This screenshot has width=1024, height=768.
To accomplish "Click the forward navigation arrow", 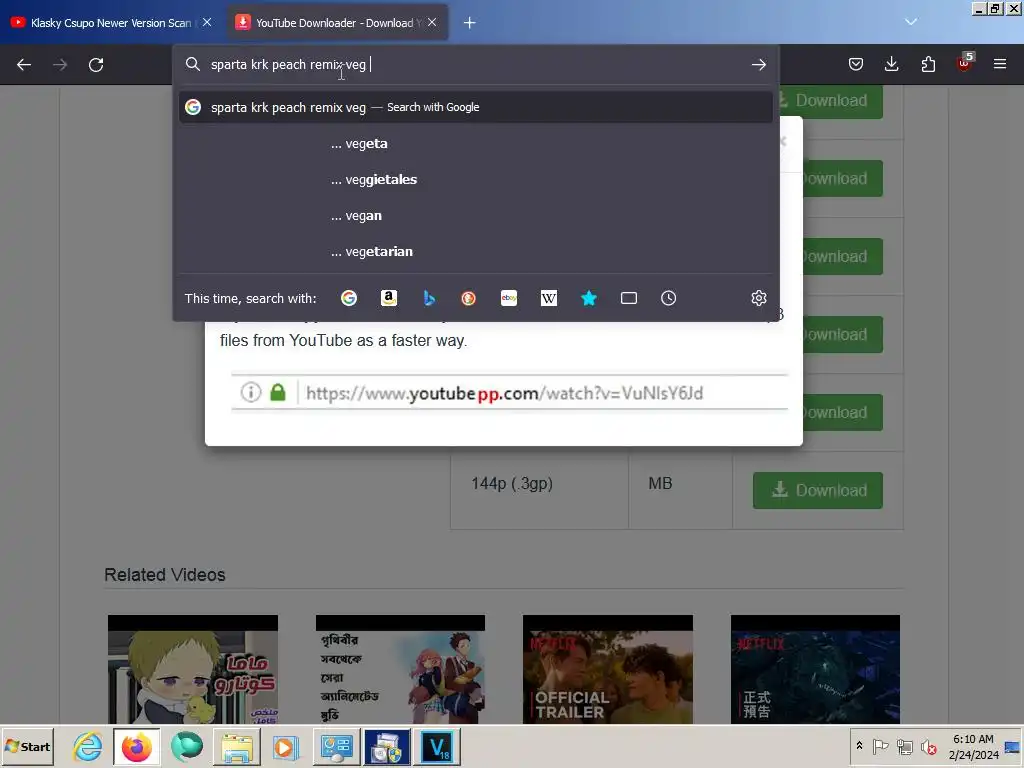I will pos(60,65).
